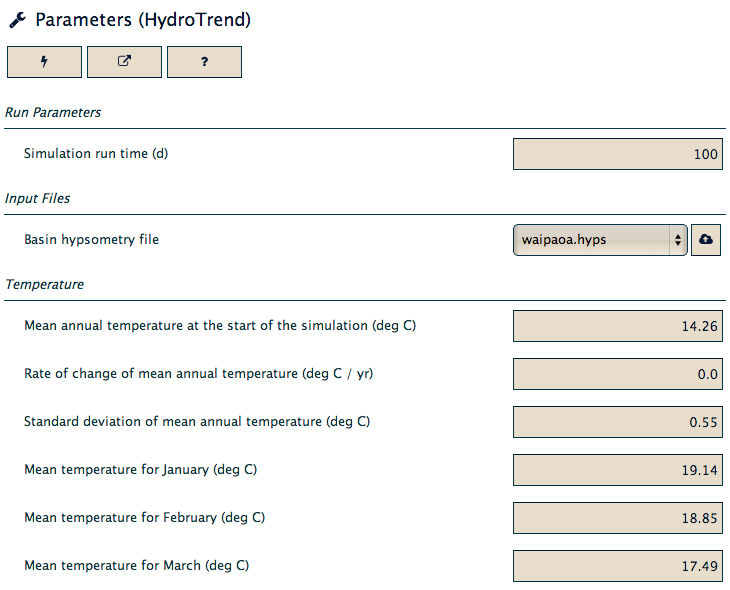Screen dimensions: 730x590
Task: Focus the February mean temperature field
Action: [618, 518]
